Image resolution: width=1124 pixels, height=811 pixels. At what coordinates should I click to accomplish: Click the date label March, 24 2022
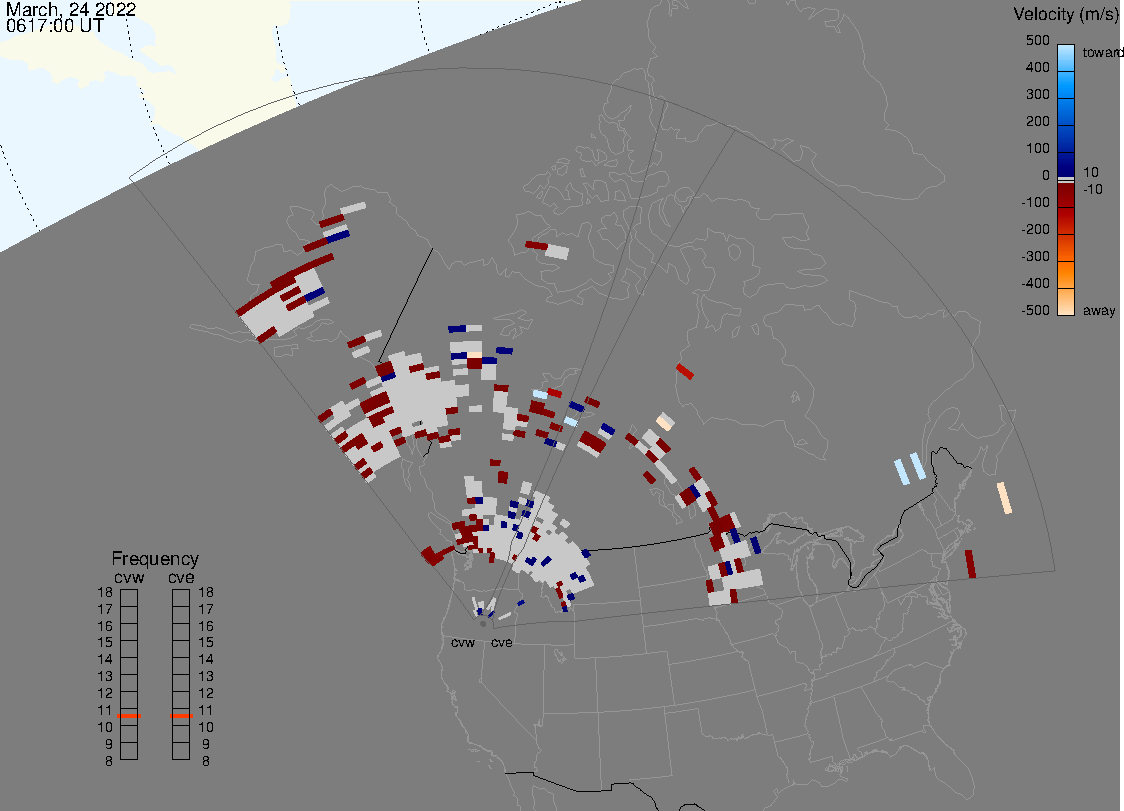(x=70, y=10)
